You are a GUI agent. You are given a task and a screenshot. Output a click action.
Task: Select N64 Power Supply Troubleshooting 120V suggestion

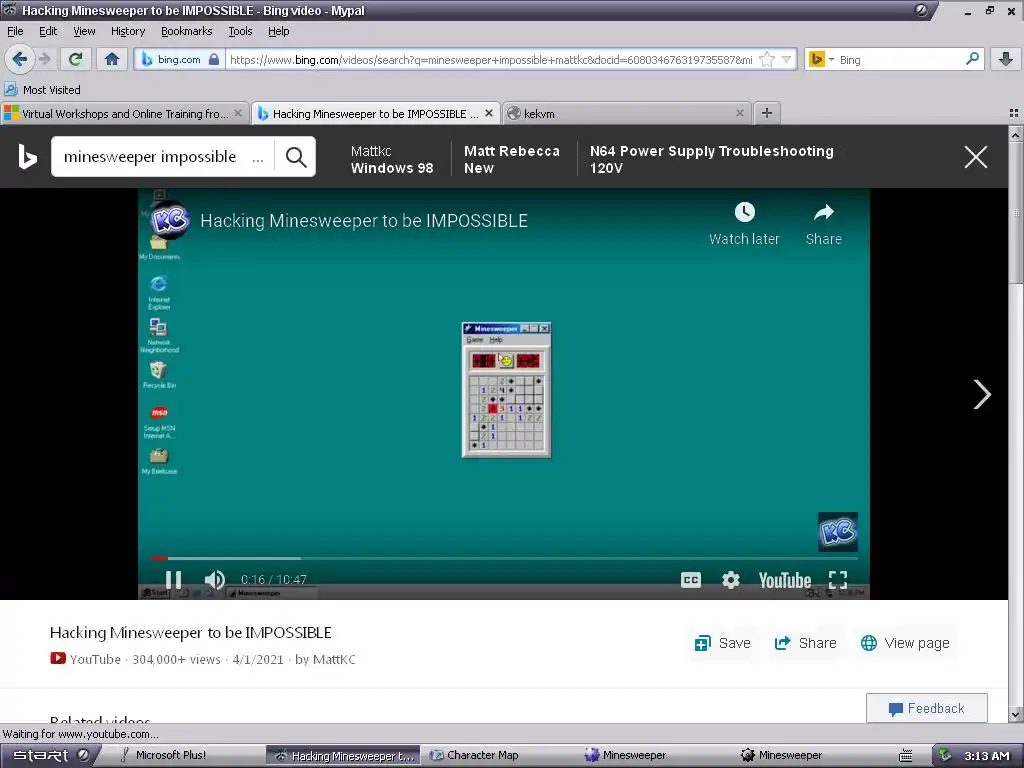711,159
